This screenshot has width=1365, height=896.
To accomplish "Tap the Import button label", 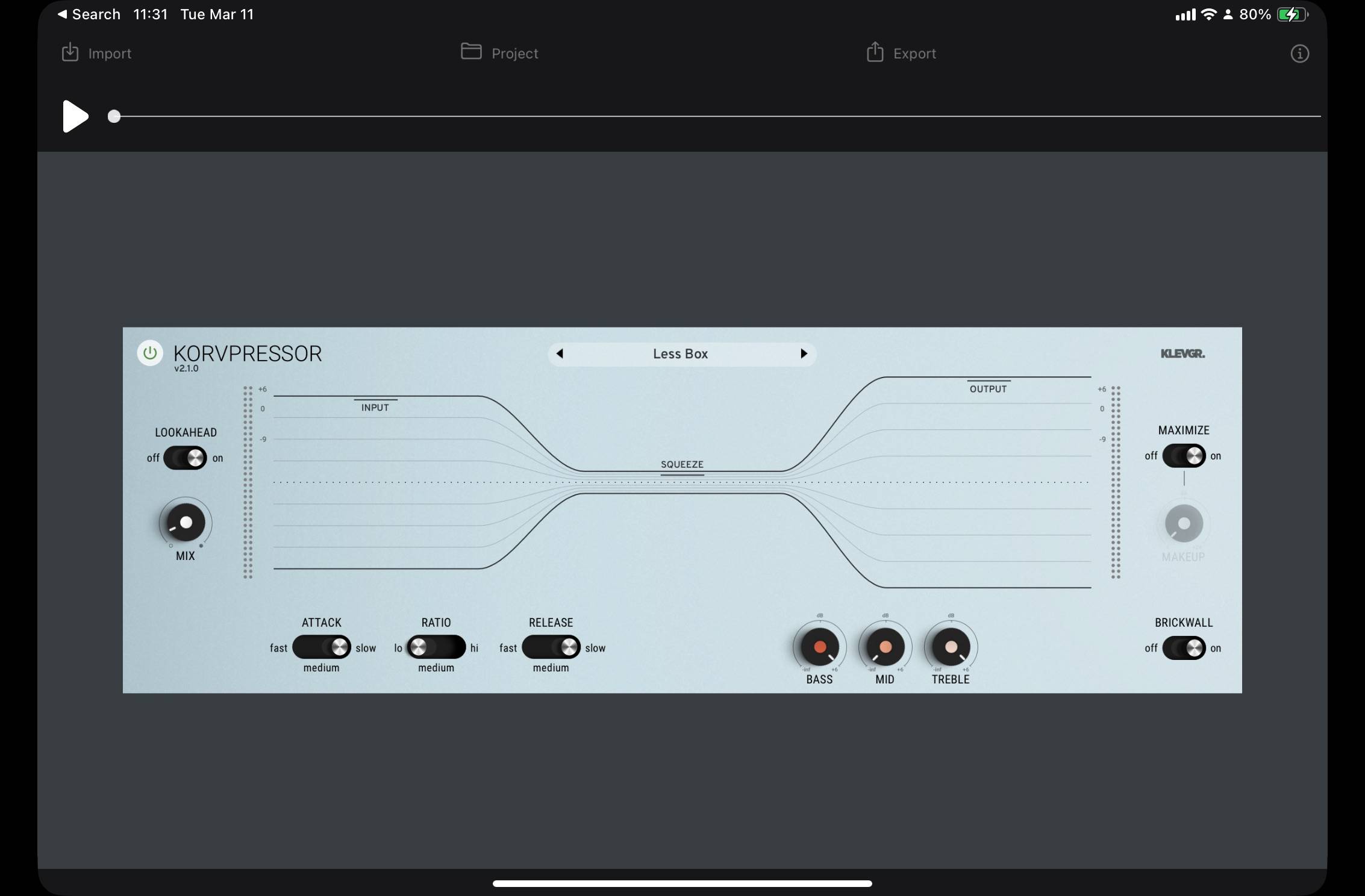I will (x=110, y=54).
